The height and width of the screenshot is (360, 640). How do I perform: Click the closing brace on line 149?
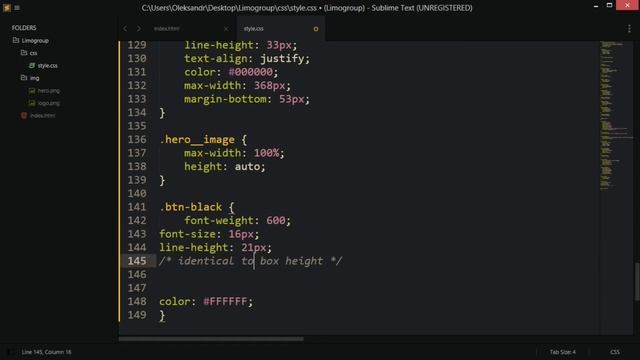point(162,315)
